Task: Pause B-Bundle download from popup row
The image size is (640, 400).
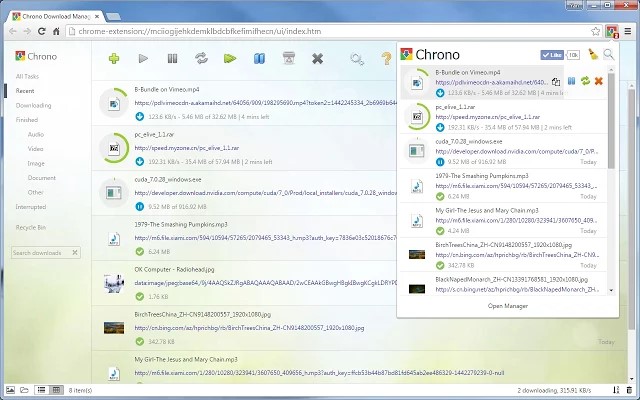Action: 570,81
